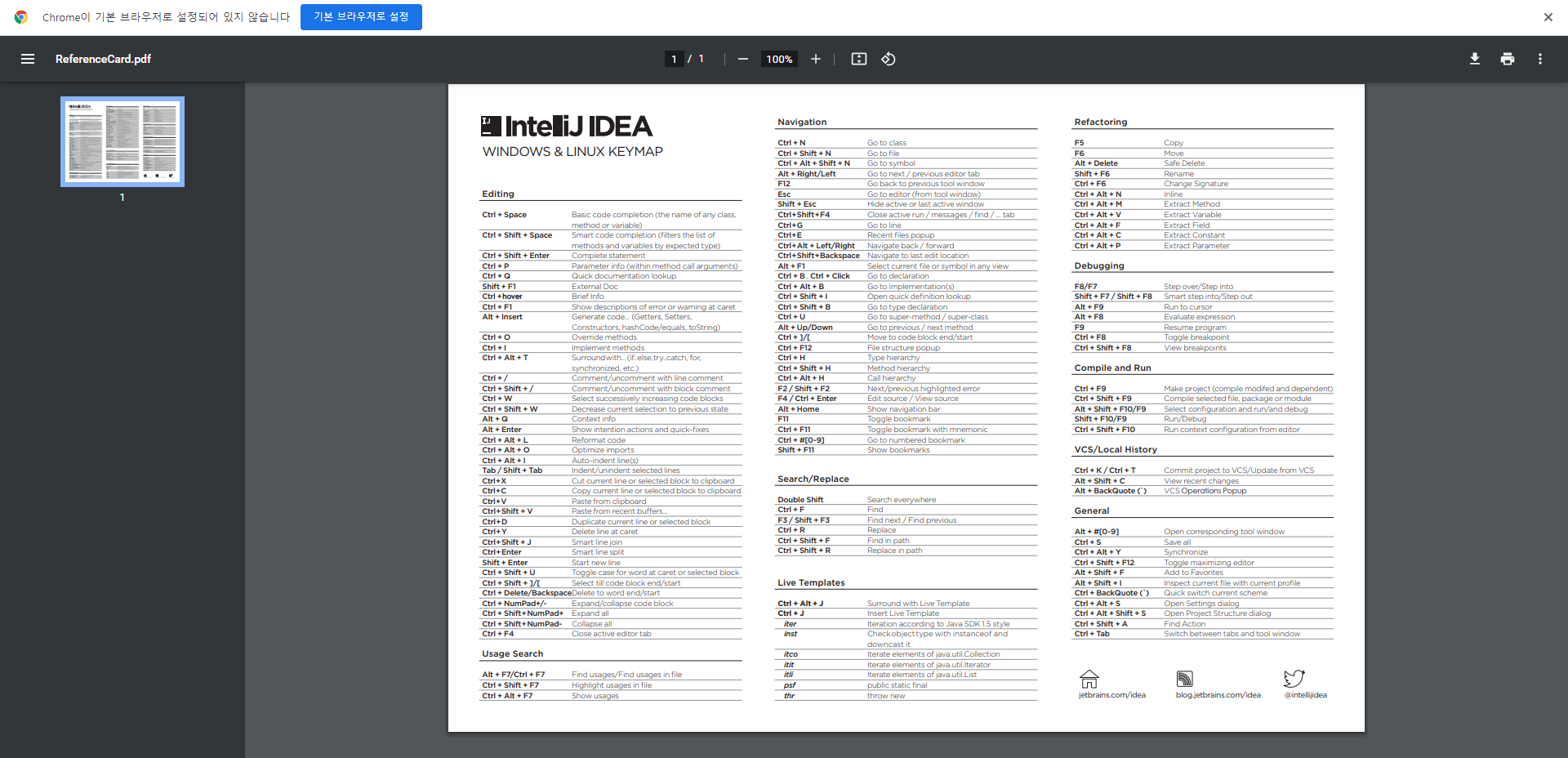Screen dimensions: 1568x758
Task: Click the 'Open Settings dialog' text
Action: 1201,604
